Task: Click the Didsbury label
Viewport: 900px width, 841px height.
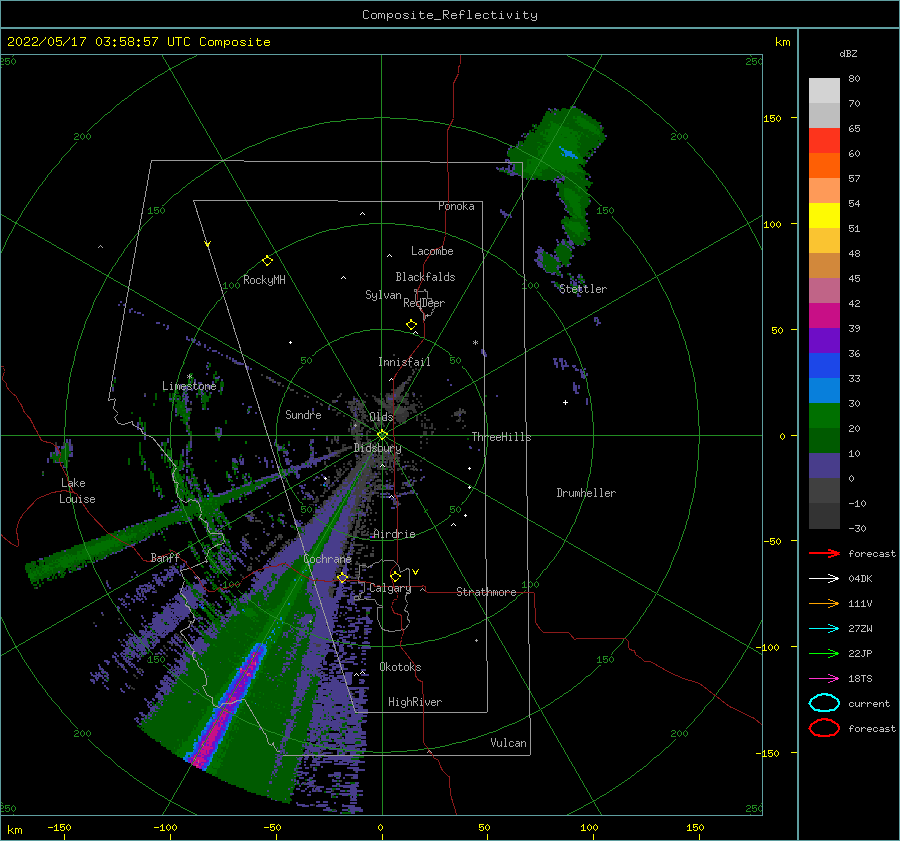Action: click(x=378, y=448)
